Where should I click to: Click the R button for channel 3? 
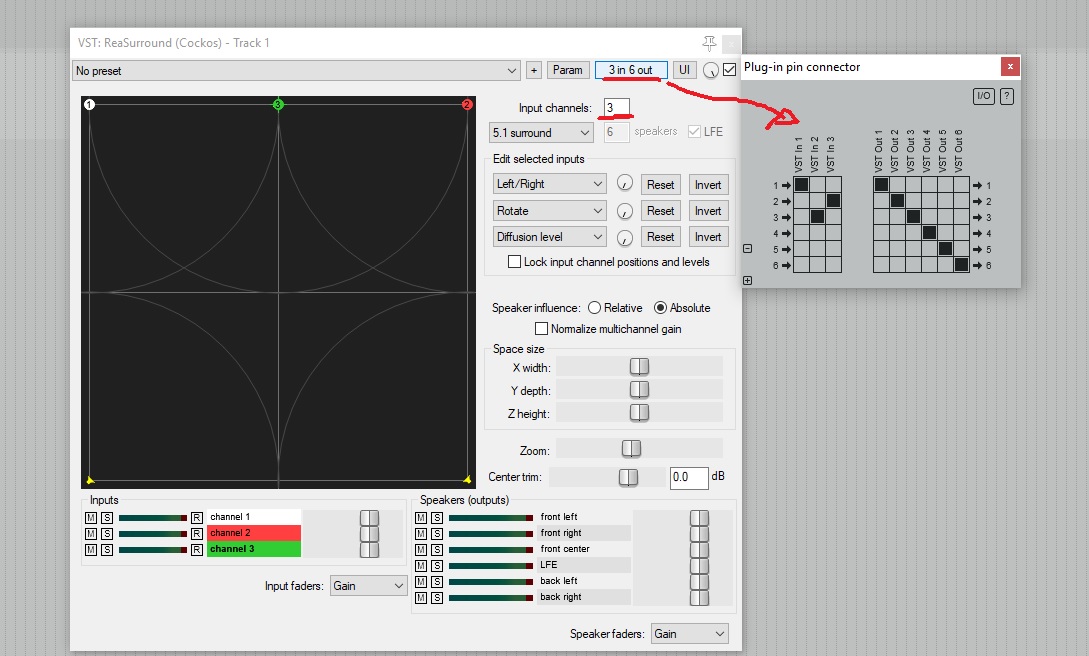197,549
